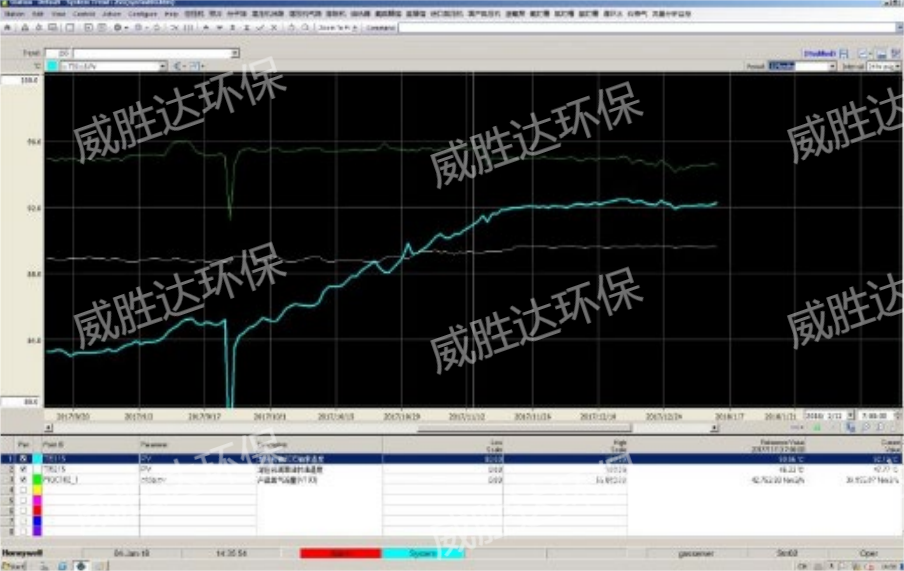Click the cyan pen color swatch above the chart
The height and width of the screenshot is (571, 904).
coord(51,66)
